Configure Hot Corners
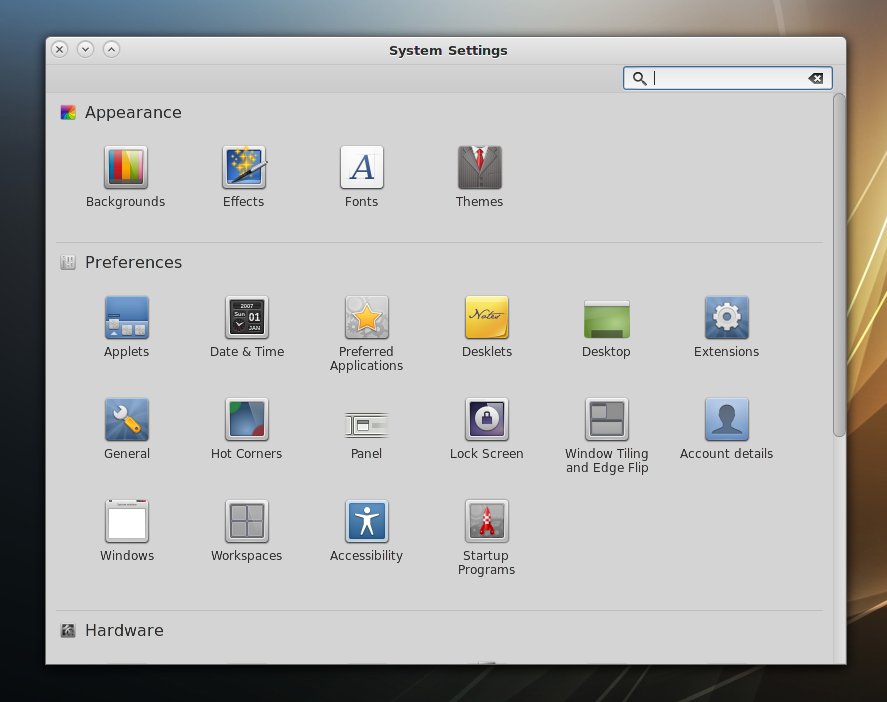 click(x=247, y=420)
